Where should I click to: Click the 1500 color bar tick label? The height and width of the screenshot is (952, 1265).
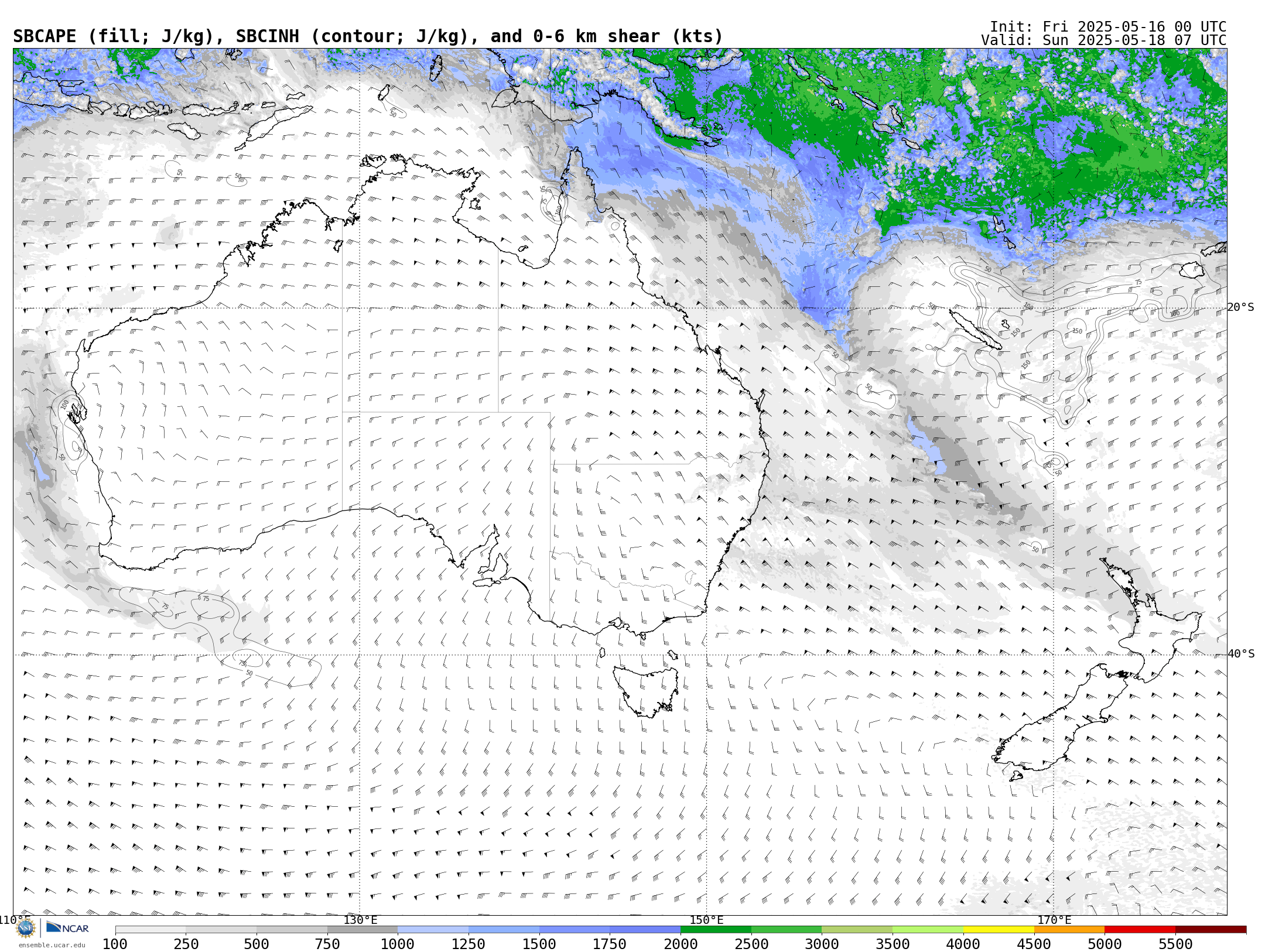point(539,944)
